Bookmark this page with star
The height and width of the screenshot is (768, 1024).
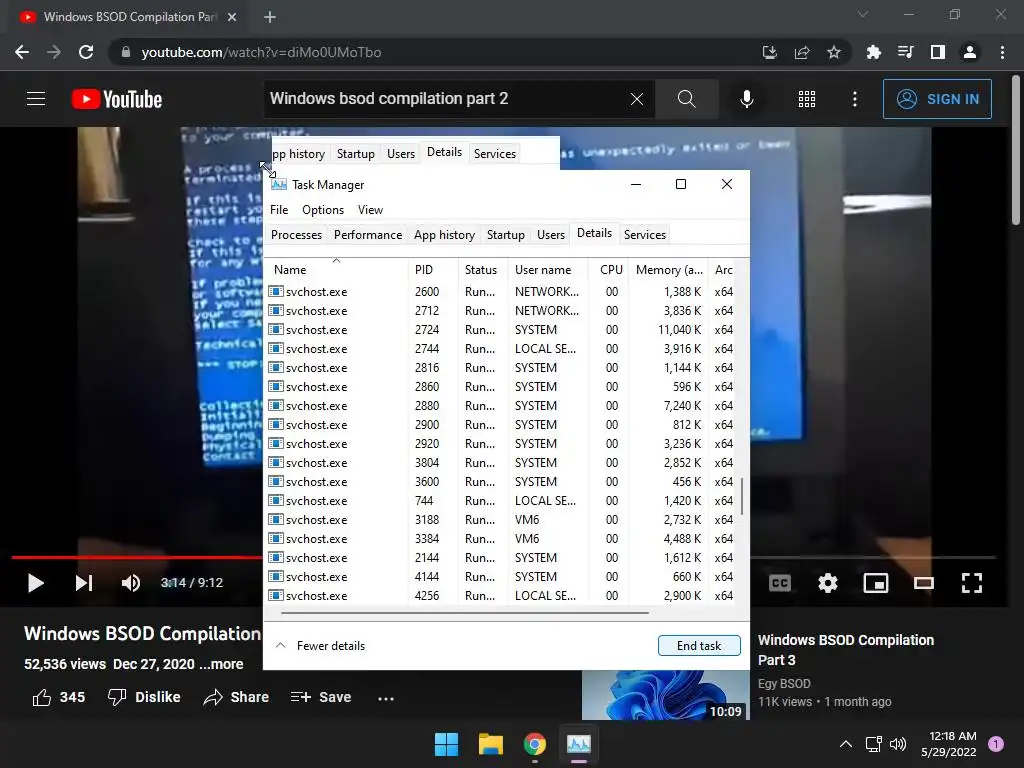833,52
